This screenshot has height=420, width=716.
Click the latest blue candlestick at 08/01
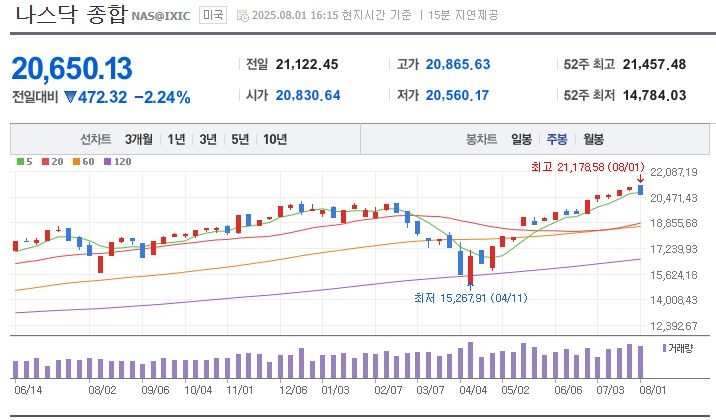coord(641,190)
